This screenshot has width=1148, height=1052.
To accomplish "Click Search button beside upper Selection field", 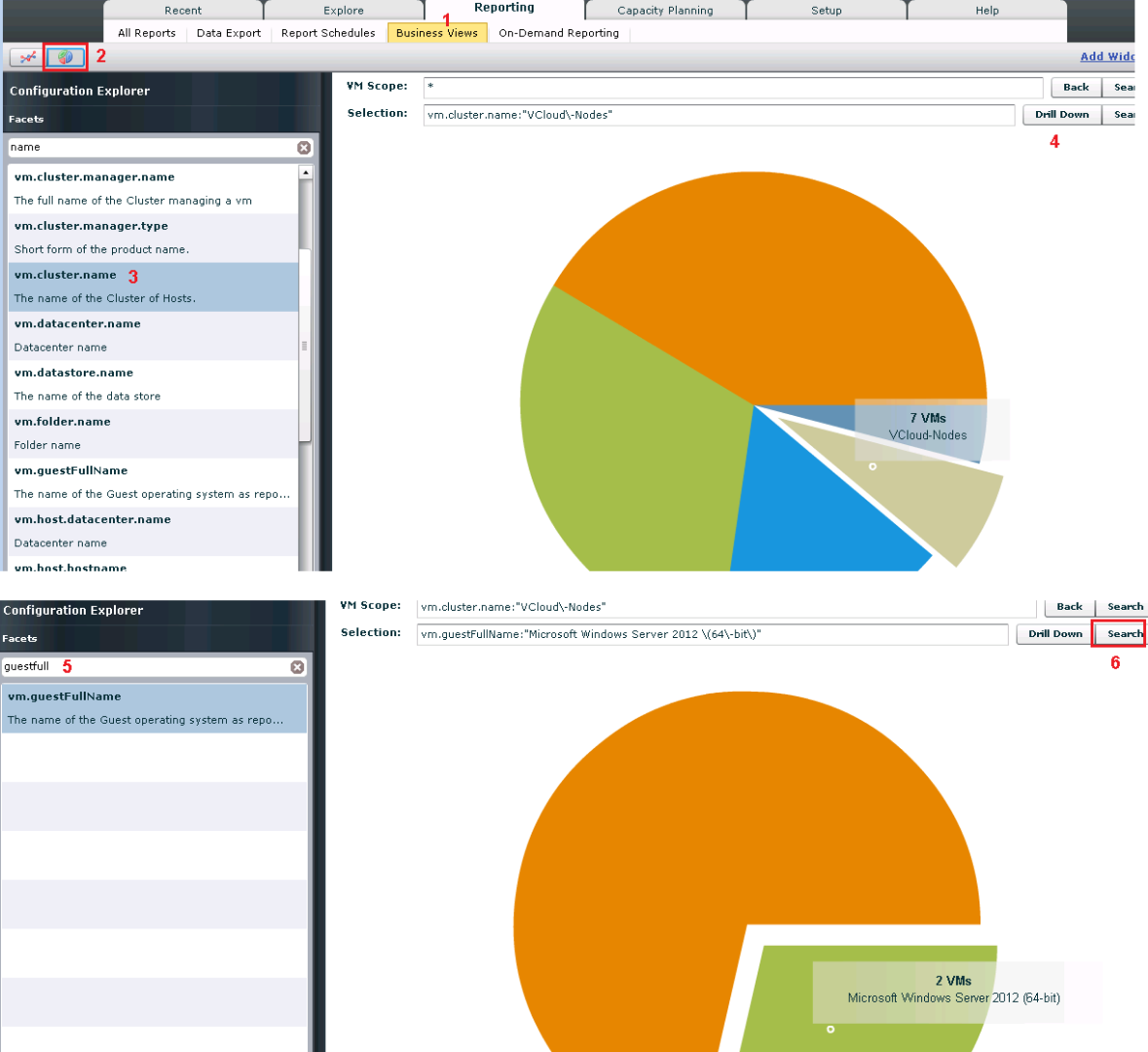I will click(1120, 114).
